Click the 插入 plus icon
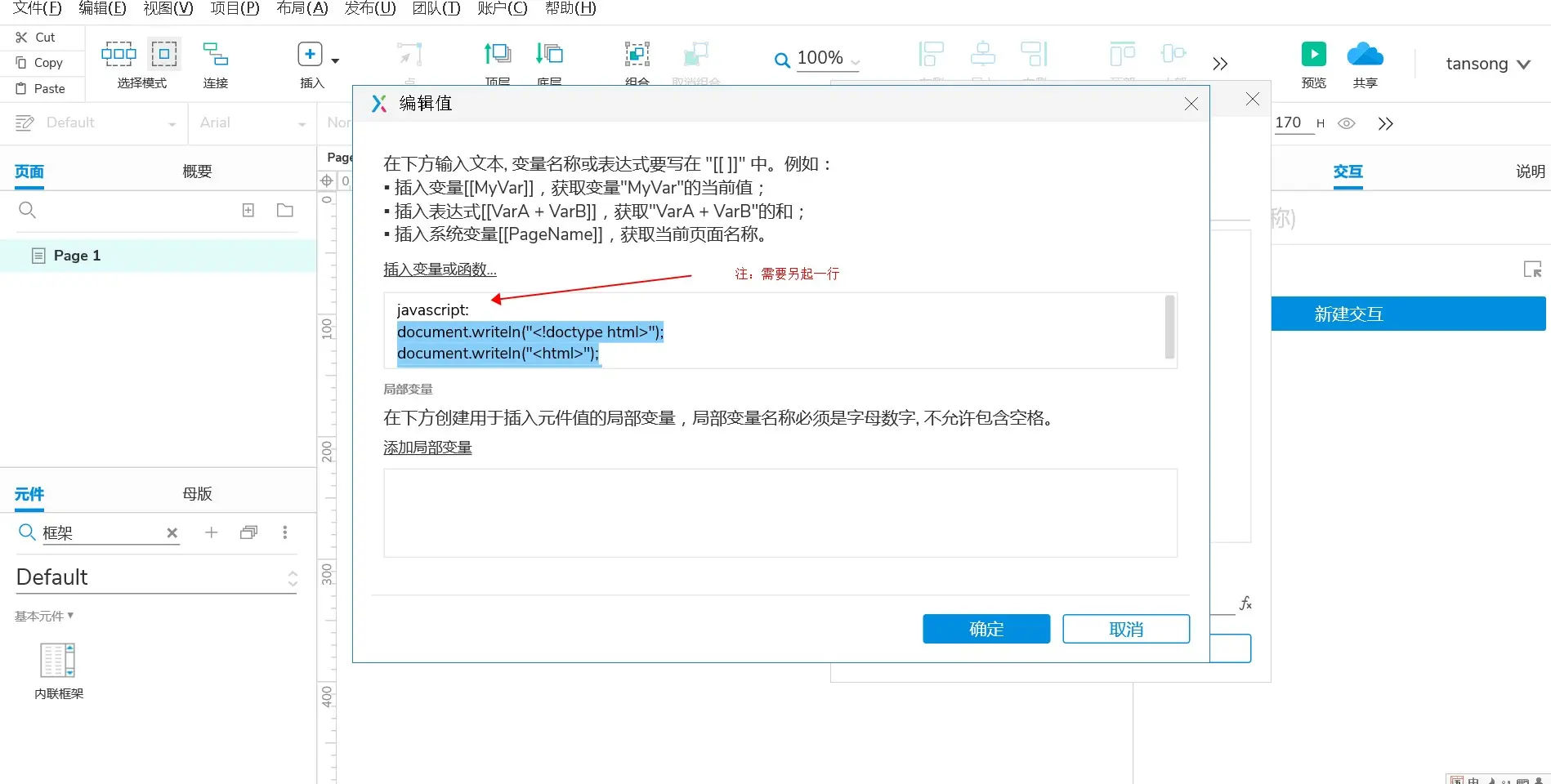This screenshot has width=1551, height=784. coord(310,54)
